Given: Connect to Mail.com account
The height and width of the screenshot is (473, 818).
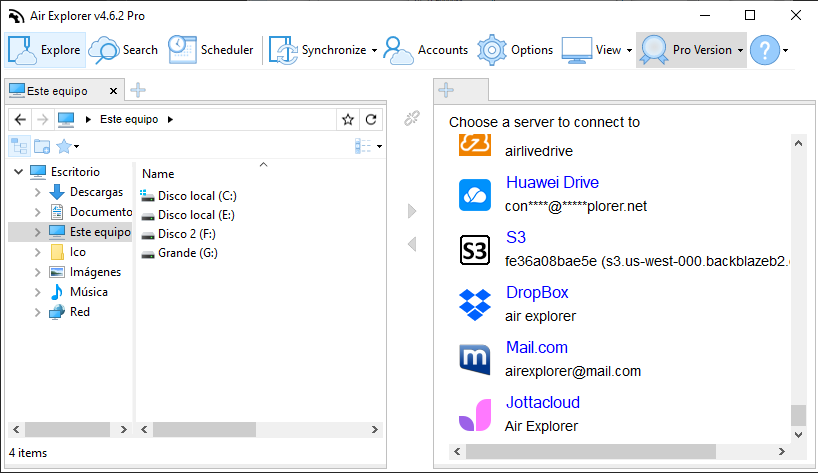Looking at the screenshot, I should [x=537, y=347].
